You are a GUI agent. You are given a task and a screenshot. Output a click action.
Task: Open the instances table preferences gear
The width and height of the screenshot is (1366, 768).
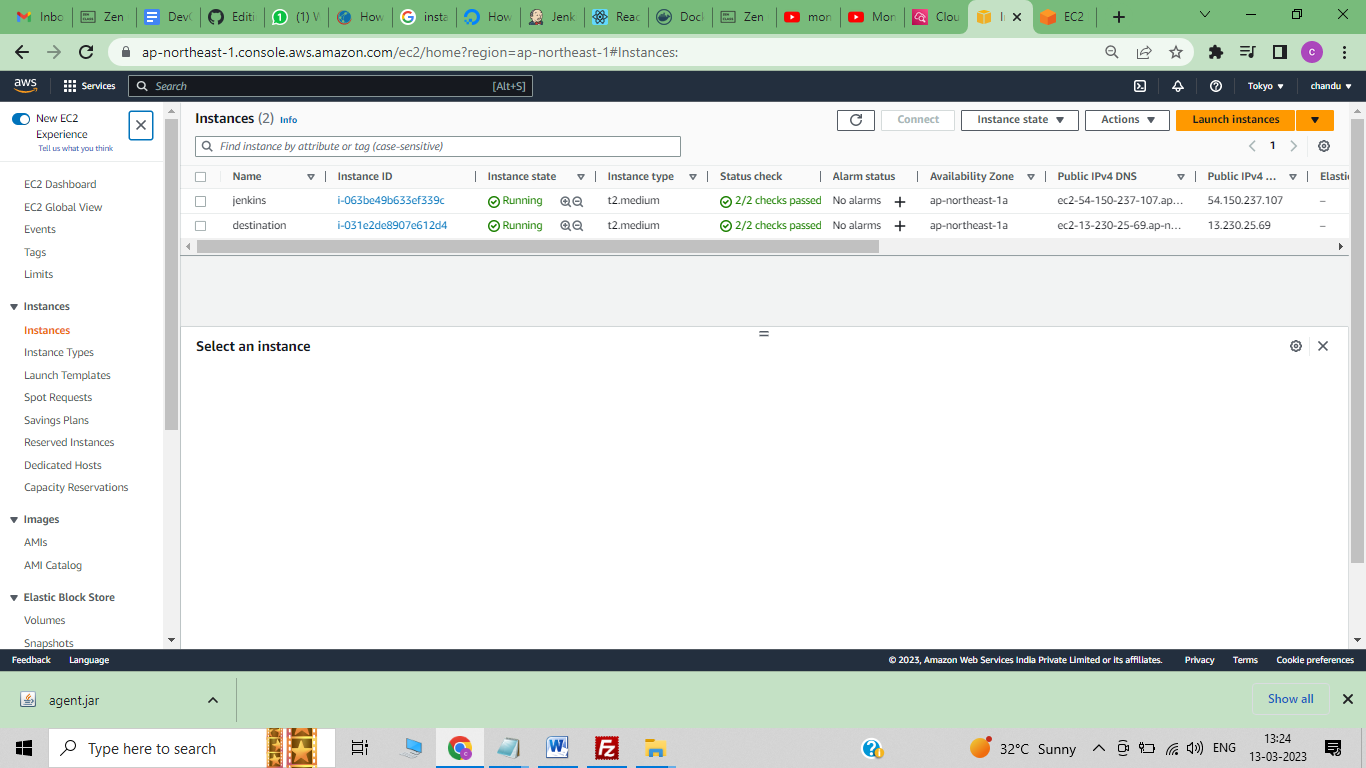coord(1324,146)
